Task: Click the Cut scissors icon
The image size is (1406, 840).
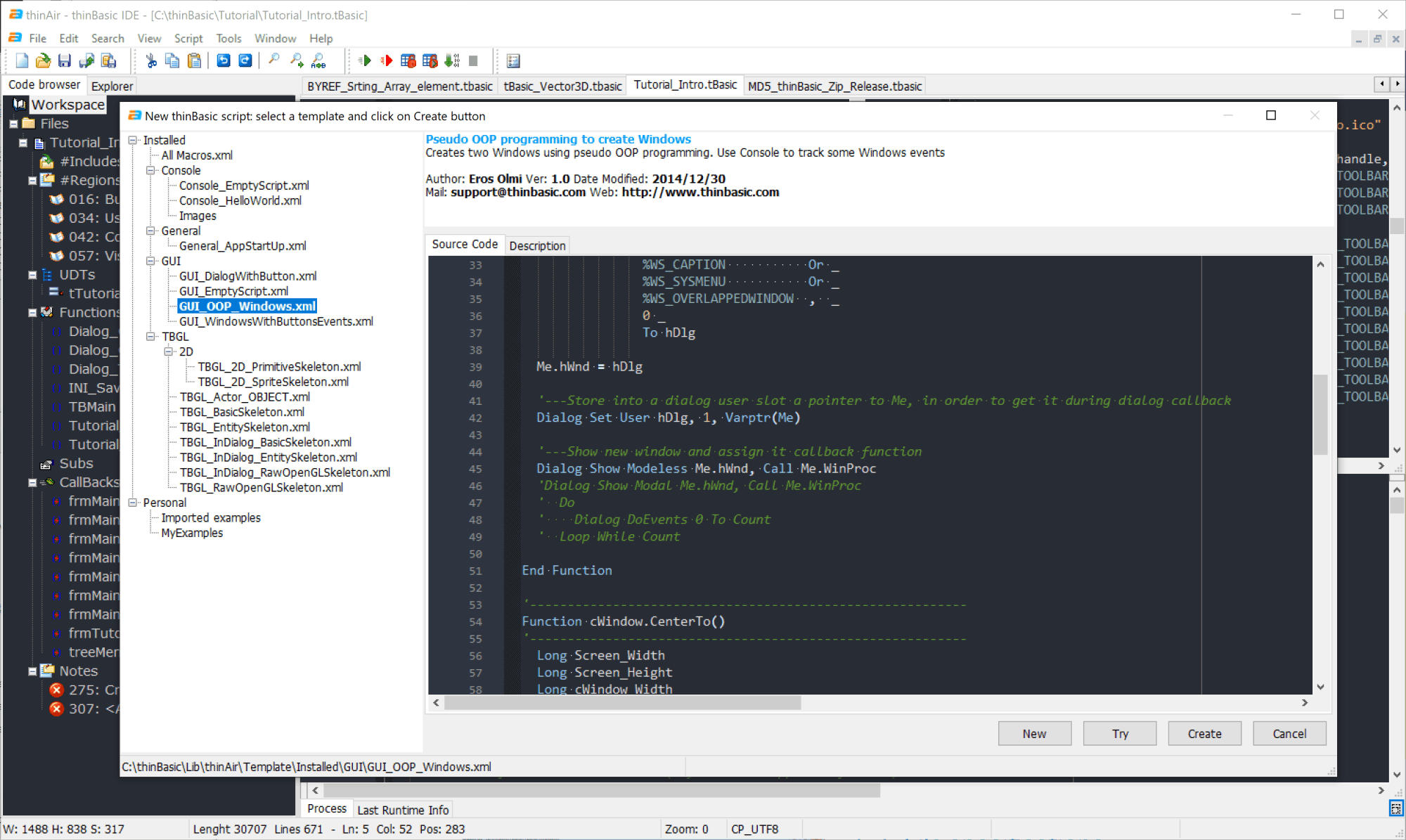Action: (x=151, y=61)
